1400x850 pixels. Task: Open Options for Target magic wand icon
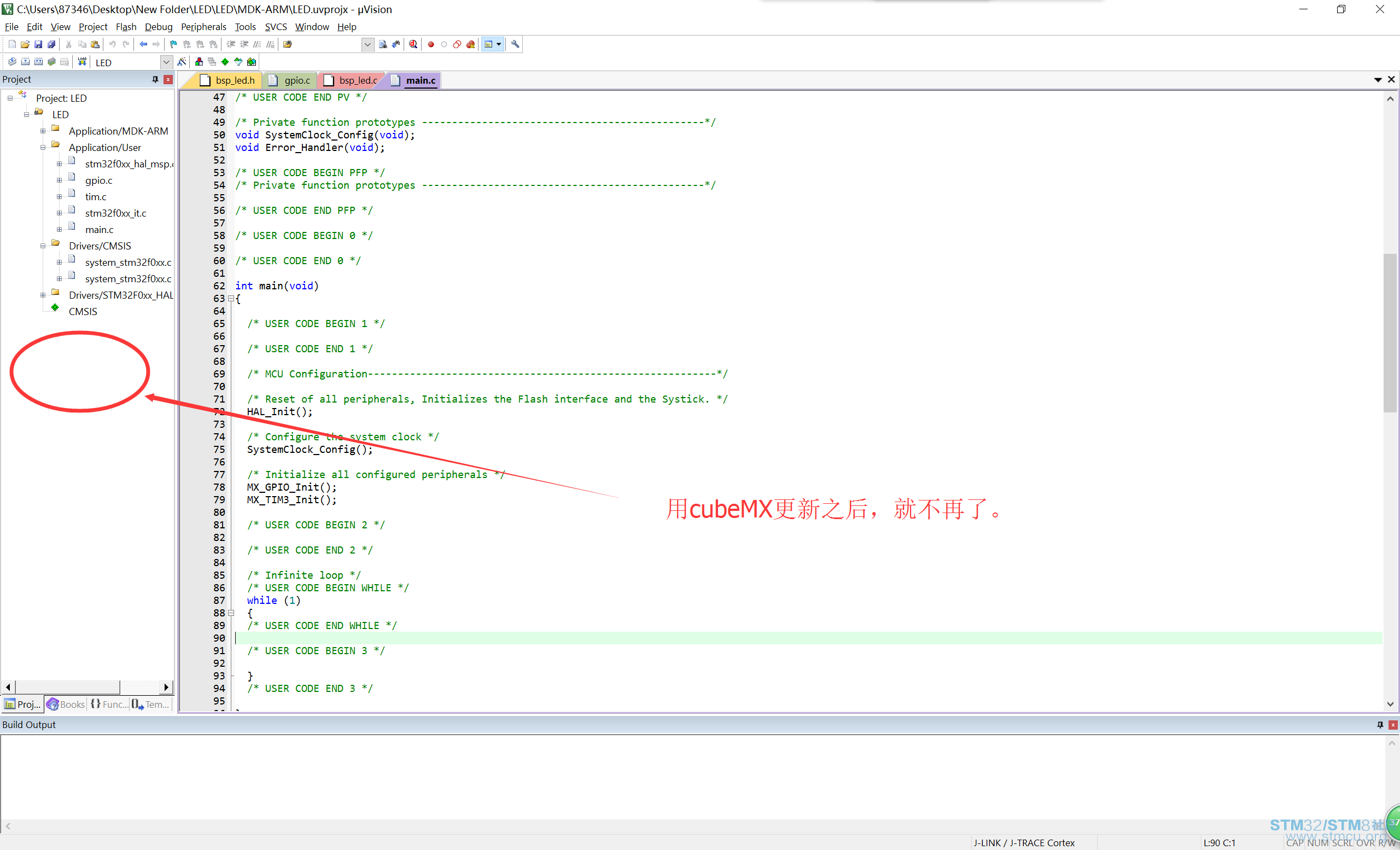tap(182, 62)
